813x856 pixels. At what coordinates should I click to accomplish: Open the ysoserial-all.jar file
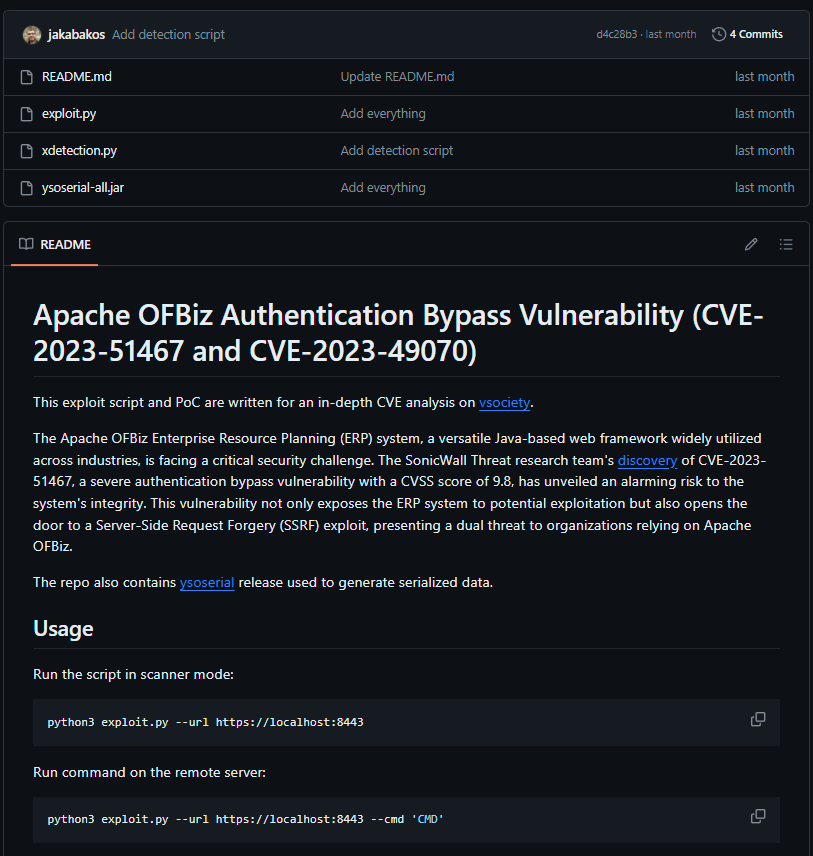[83, 188]
